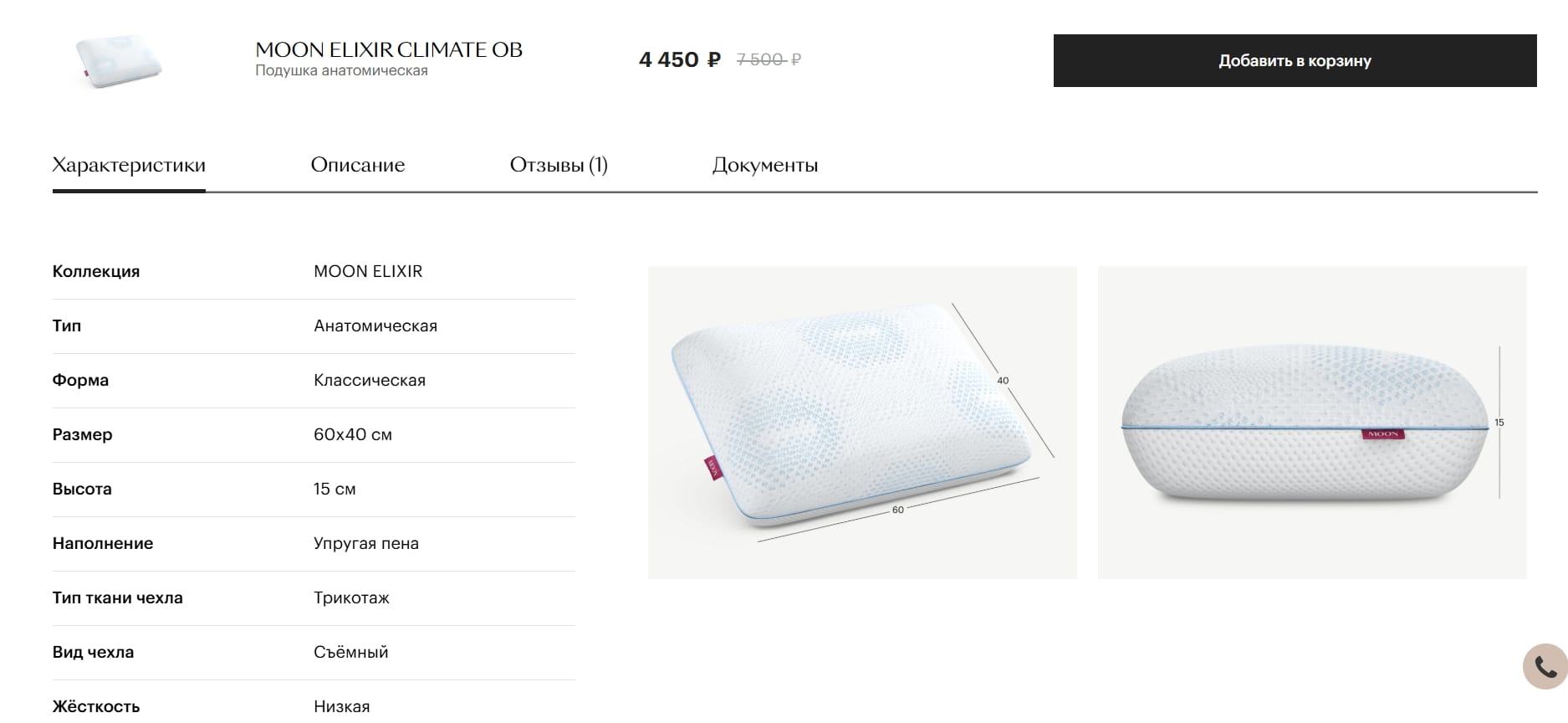Screen dimensions: 1568x723
Task: Click the 60x40 см size value
Action: click(353, 434)
